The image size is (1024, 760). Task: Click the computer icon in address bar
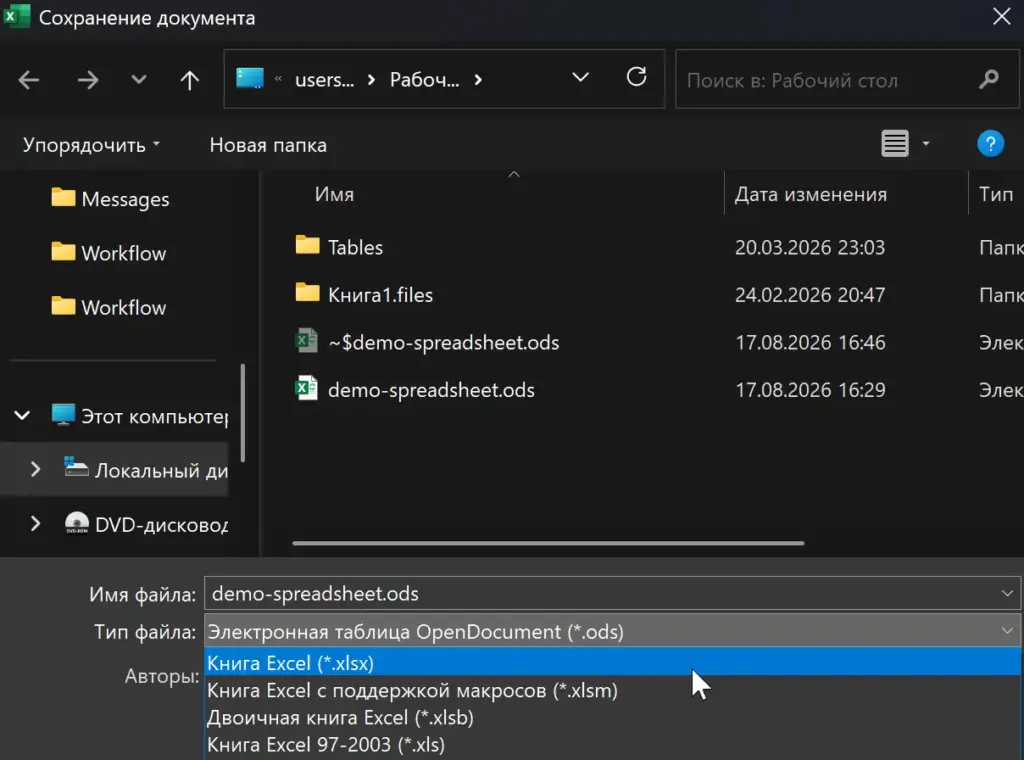pyautogui.click(x=249, y=78)
